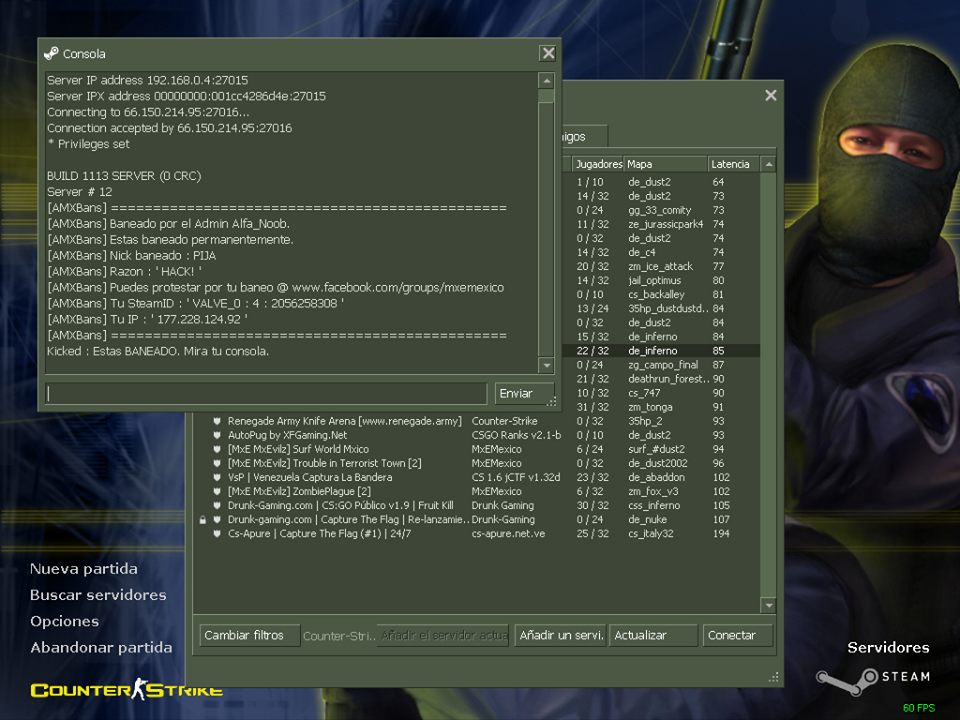This screenshot has height=720, width=960.
Task: Click shield icon of Capture The Flag Re-lanzamiento row
Action: pyautogui.click(x=217, y=520)
